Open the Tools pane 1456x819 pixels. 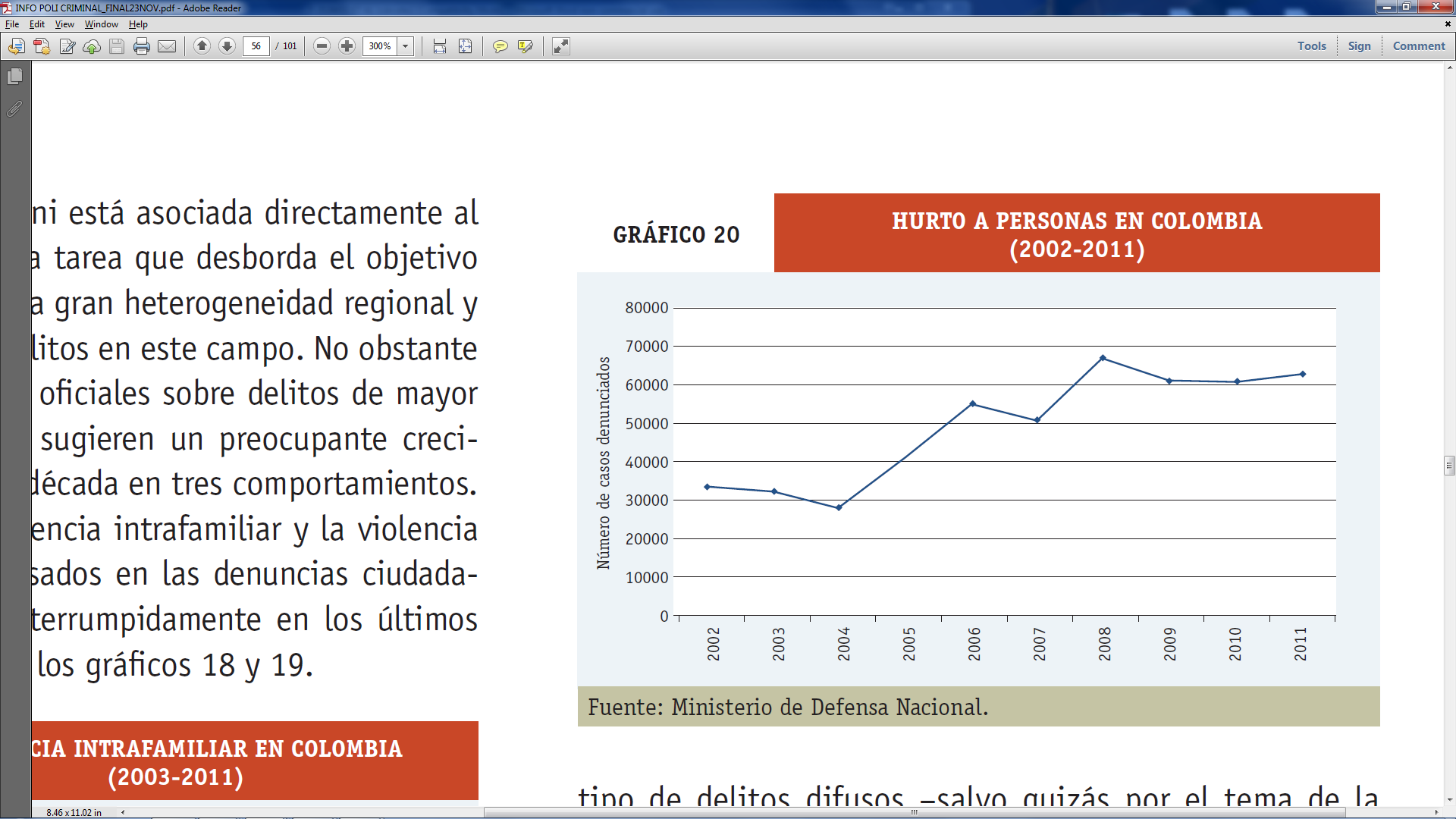(x=1312, y=46)
